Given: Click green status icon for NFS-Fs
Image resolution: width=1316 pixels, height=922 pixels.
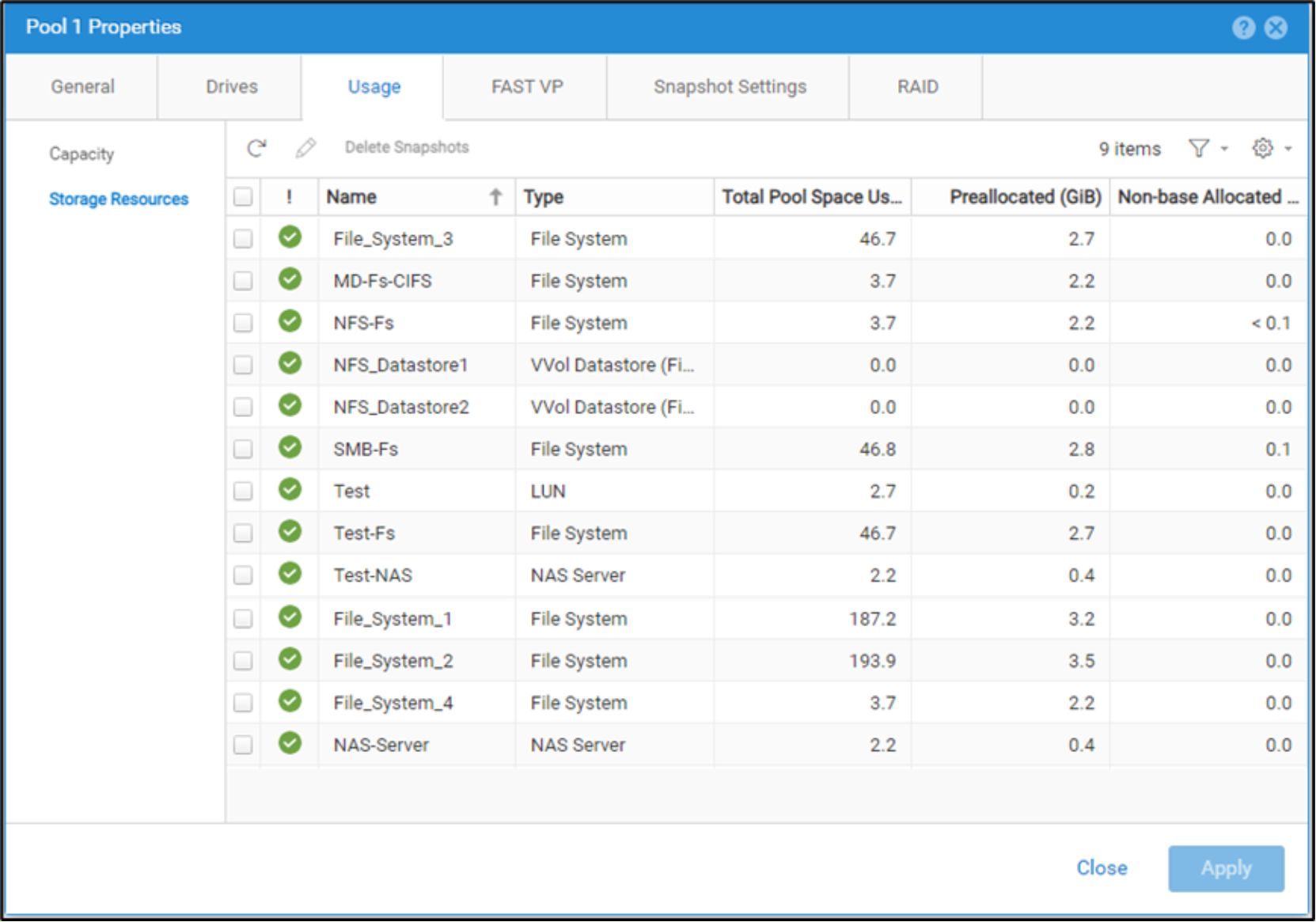Looking at the screenshot, I should tap(290, 321).
